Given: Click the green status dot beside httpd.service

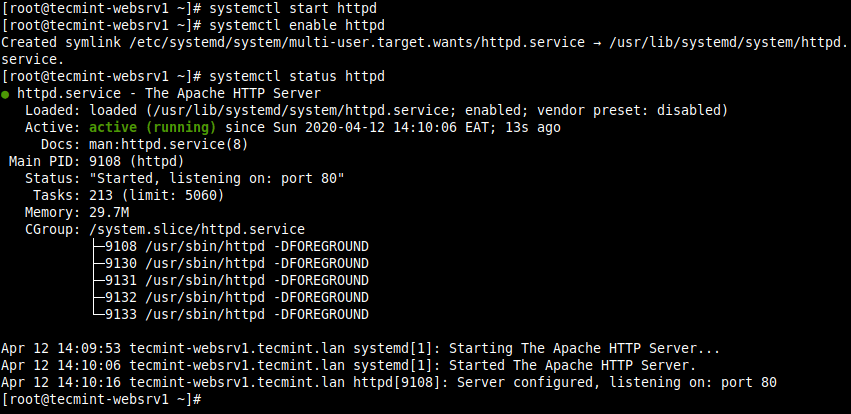Looking at the screenshot, I should pyautogui.click(x=6, y=94).
